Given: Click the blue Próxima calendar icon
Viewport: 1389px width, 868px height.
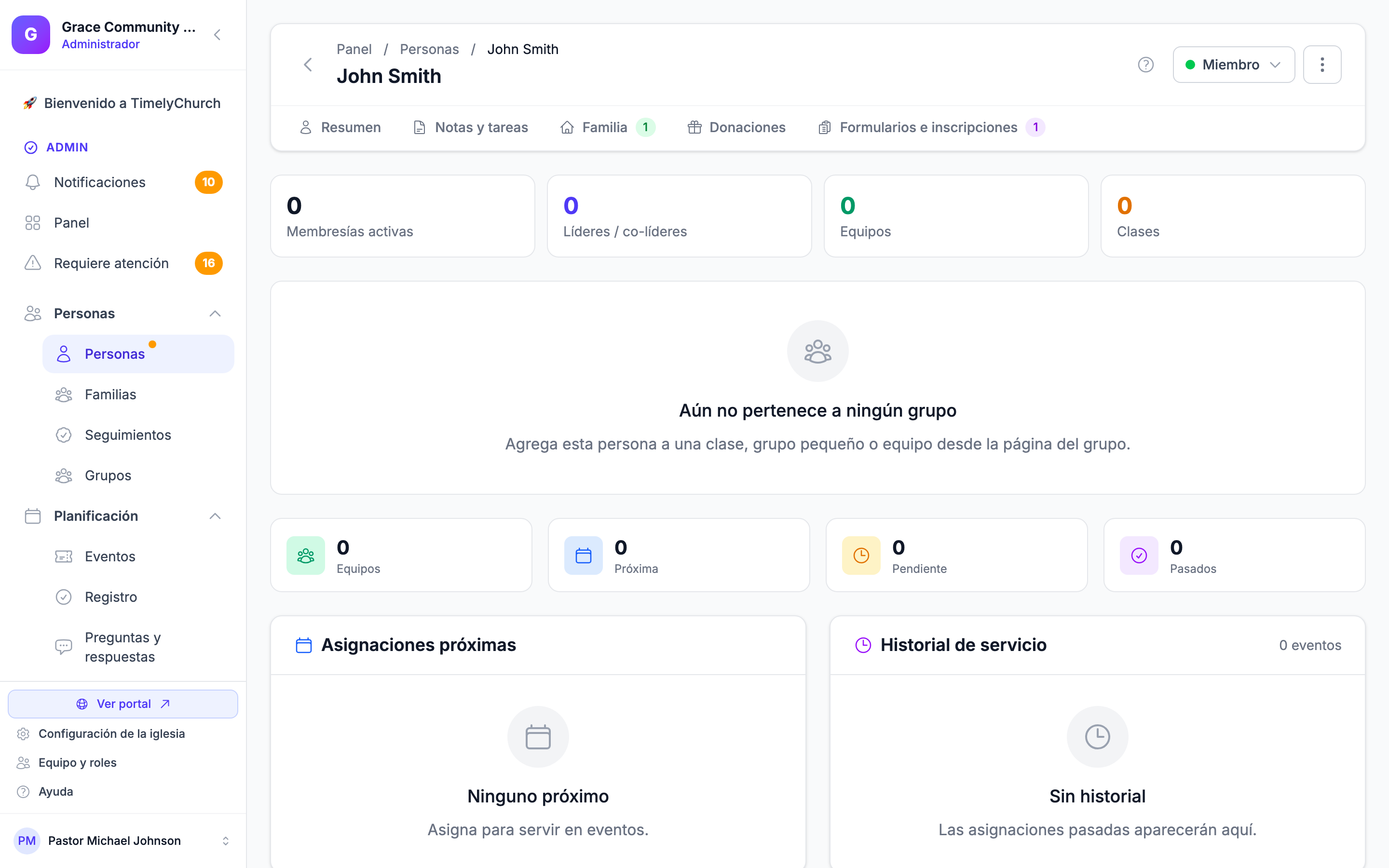Looking at the screenshot, I should tap(583, 556).
